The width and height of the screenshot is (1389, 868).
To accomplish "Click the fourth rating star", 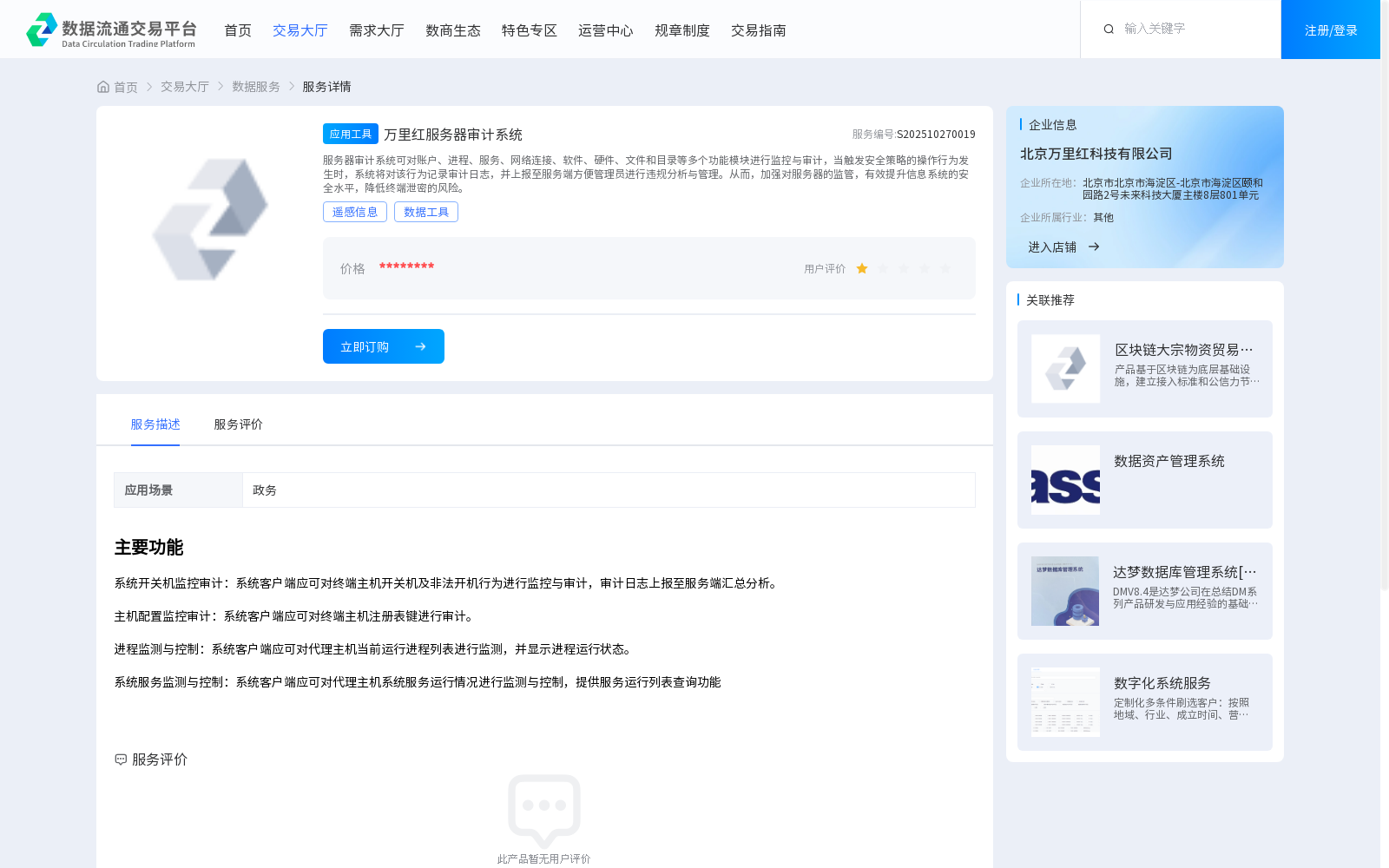I will coord(925,268).
